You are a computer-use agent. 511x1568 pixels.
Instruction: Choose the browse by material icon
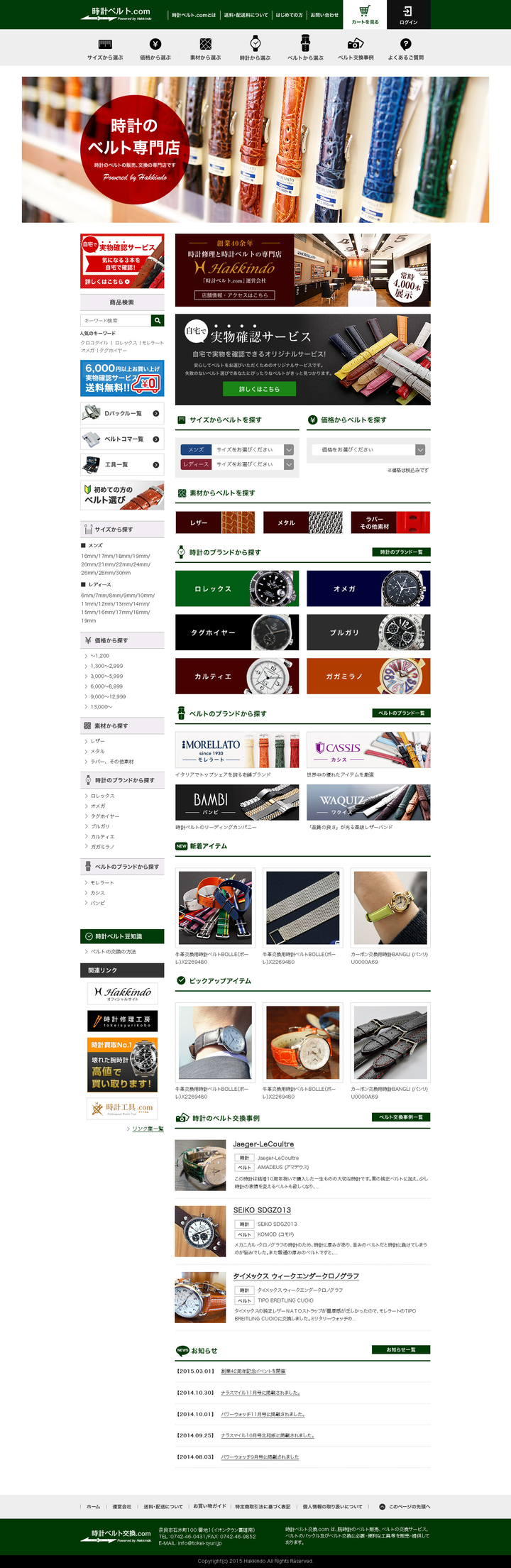click(x=205, y=44)
